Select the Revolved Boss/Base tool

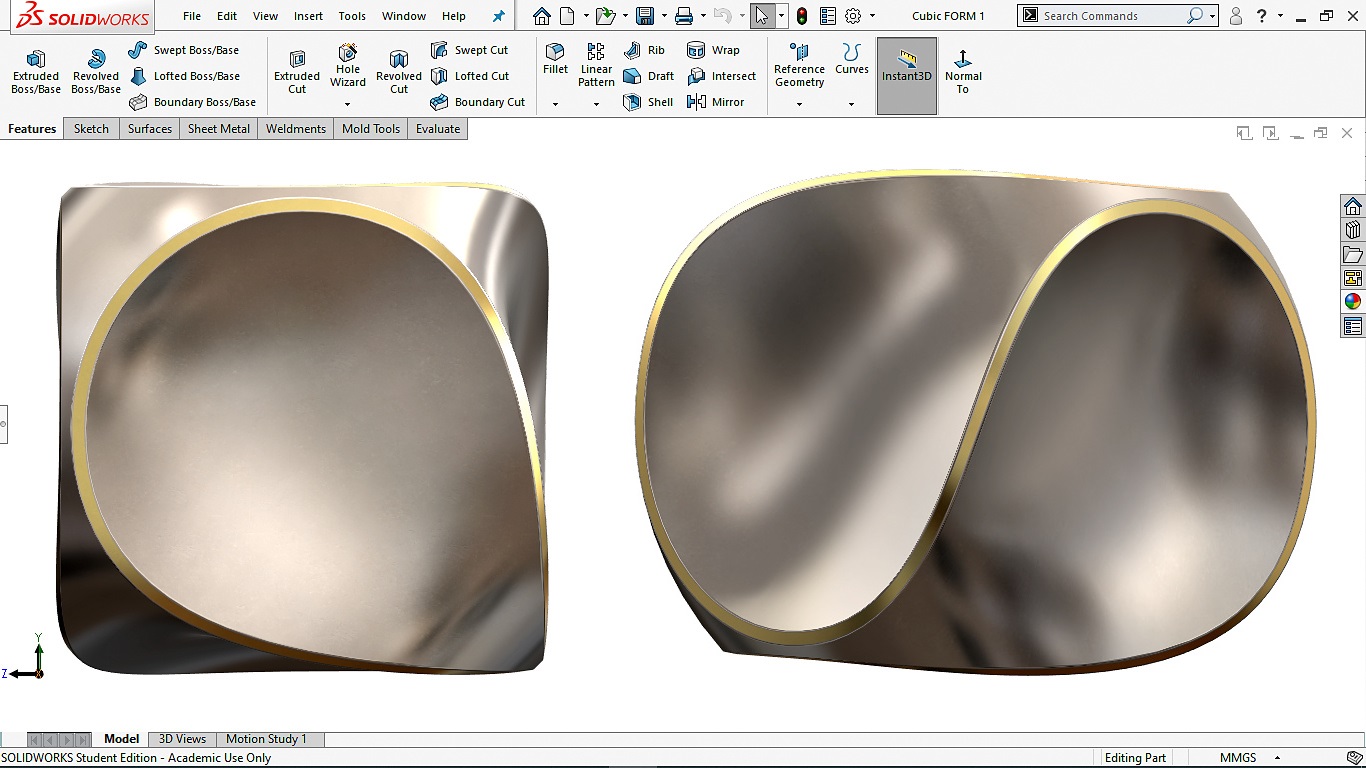click(96, 72)
